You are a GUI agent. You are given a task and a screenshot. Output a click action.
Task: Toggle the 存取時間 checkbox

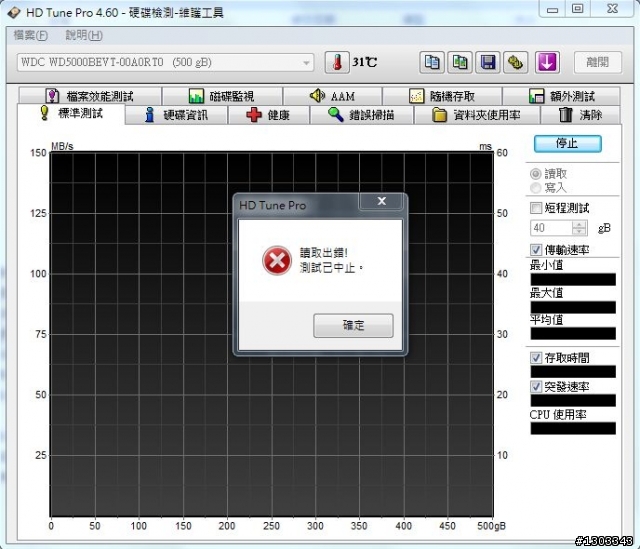click(536, 358)
